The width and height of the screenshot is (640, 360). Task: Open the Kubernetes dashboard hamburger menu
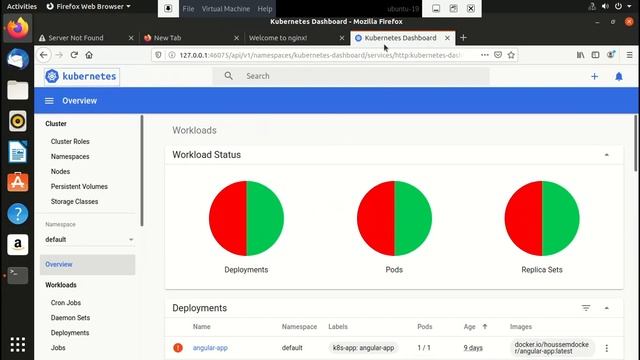[x=49, y=101]
